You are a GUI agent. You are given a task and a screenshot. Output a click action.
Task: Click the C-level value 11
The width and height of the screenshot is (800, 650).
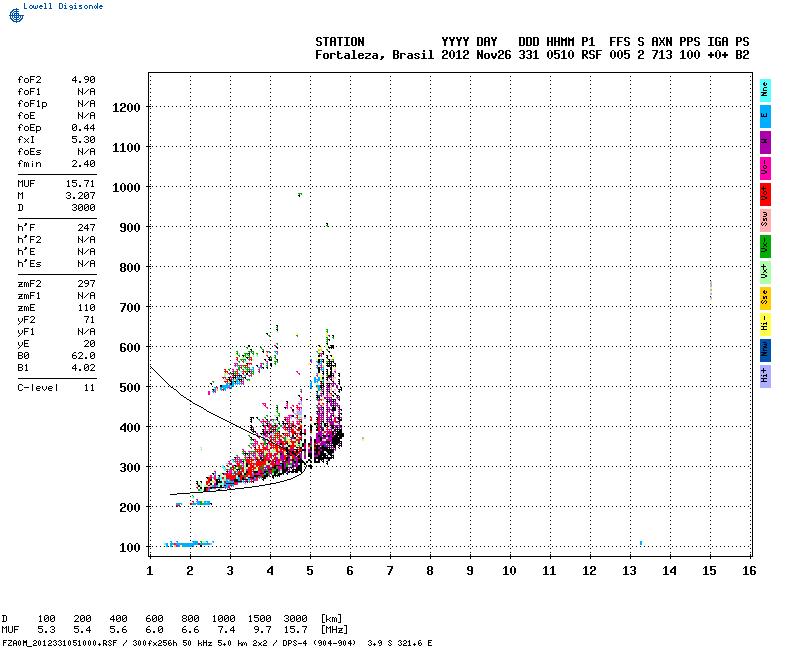click(x=89, y=388)
